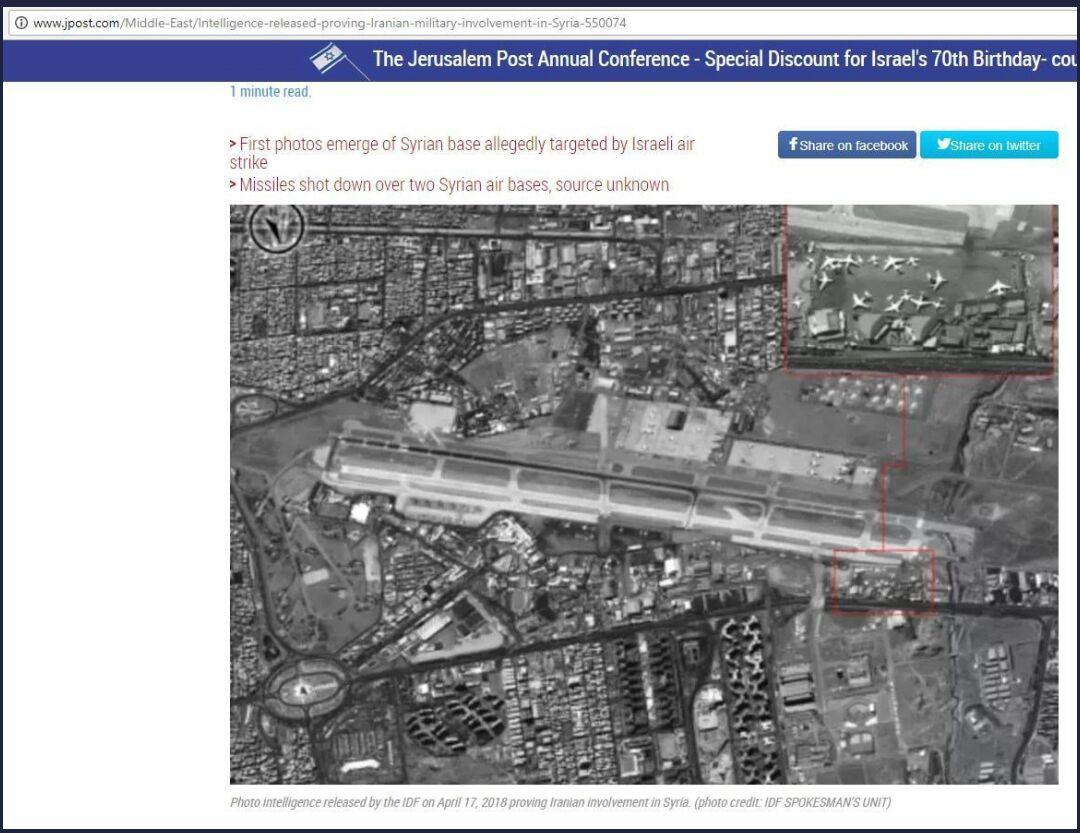Click the compass rose on satellite image
Screen dimensions: 1080x833
tap(277, 227)
